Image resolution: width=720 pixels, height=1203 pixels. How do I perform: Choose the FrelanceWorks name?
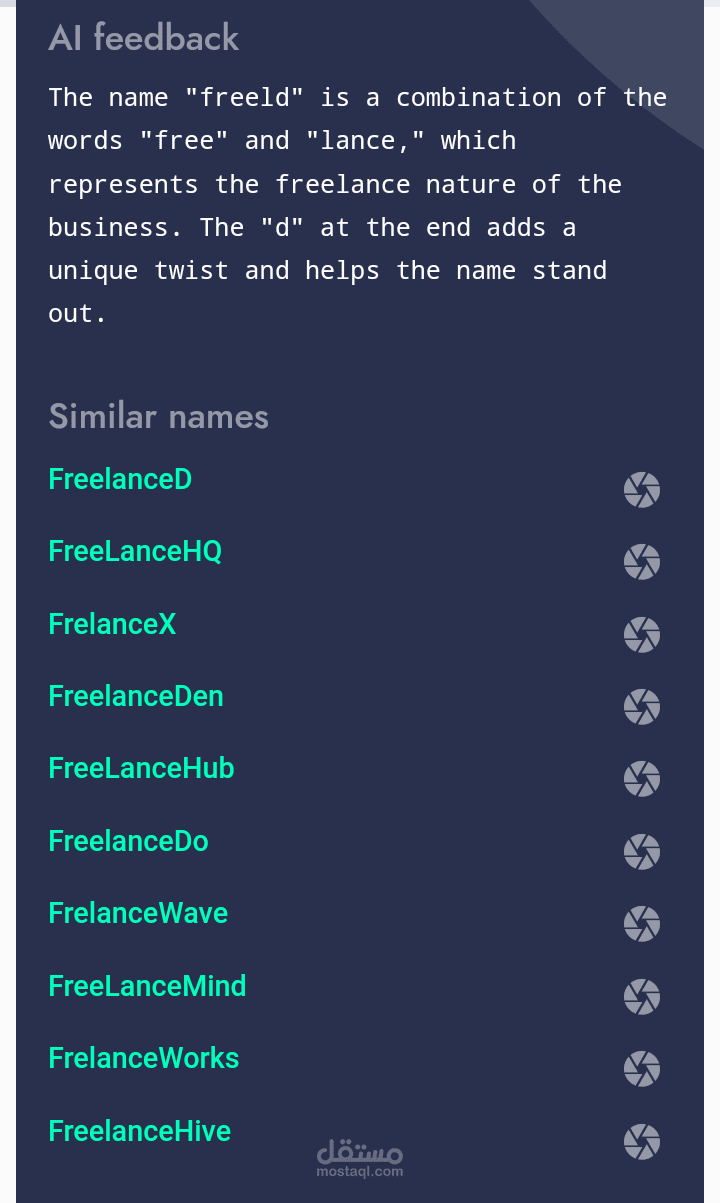pos(144,1059)
